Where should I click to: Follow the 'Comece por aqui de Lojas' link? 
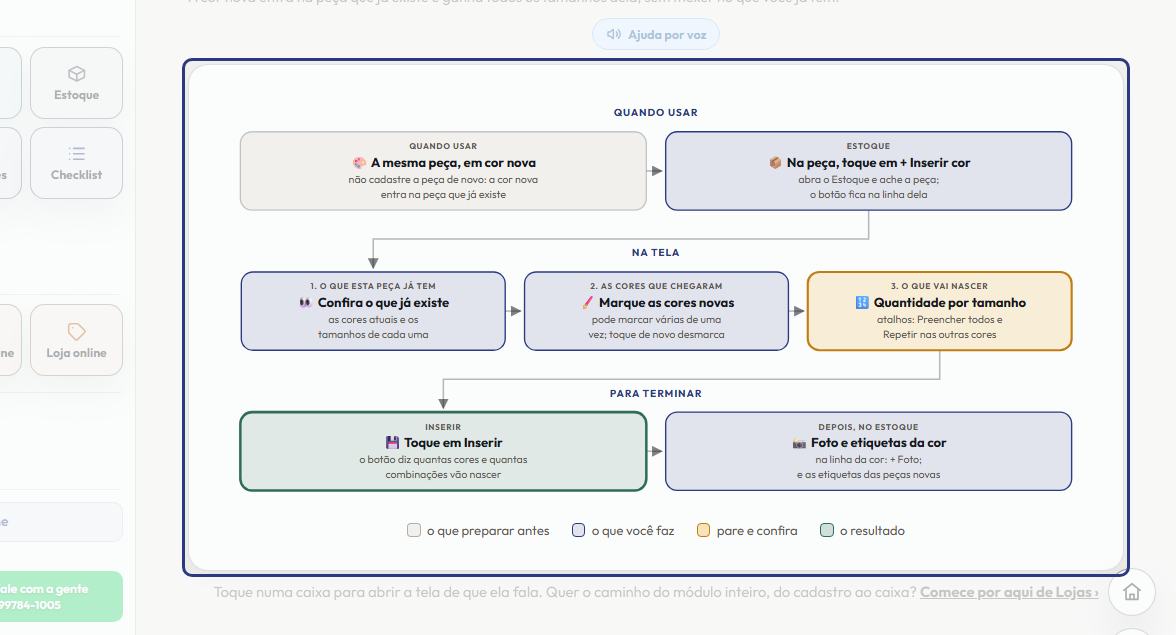(x=1009, y=592)
